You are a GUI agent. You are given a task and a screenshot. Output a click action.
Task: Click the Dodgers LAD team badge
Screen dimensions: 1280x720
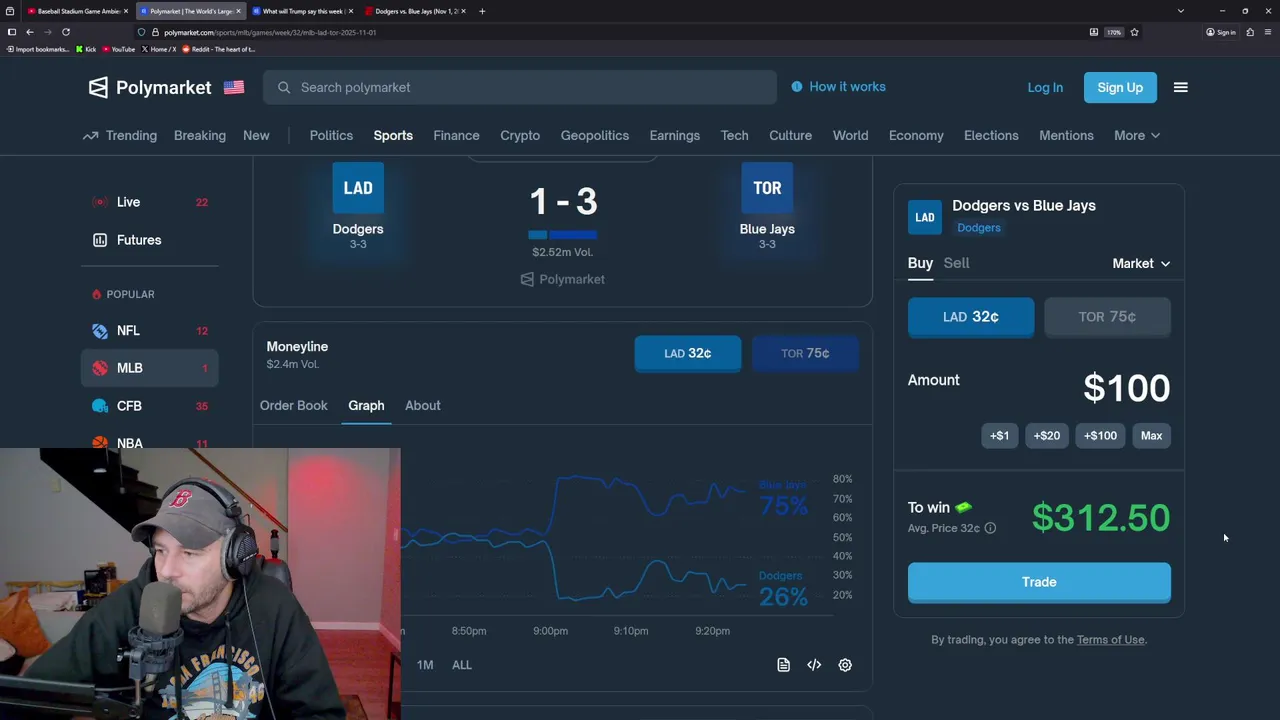358,188
